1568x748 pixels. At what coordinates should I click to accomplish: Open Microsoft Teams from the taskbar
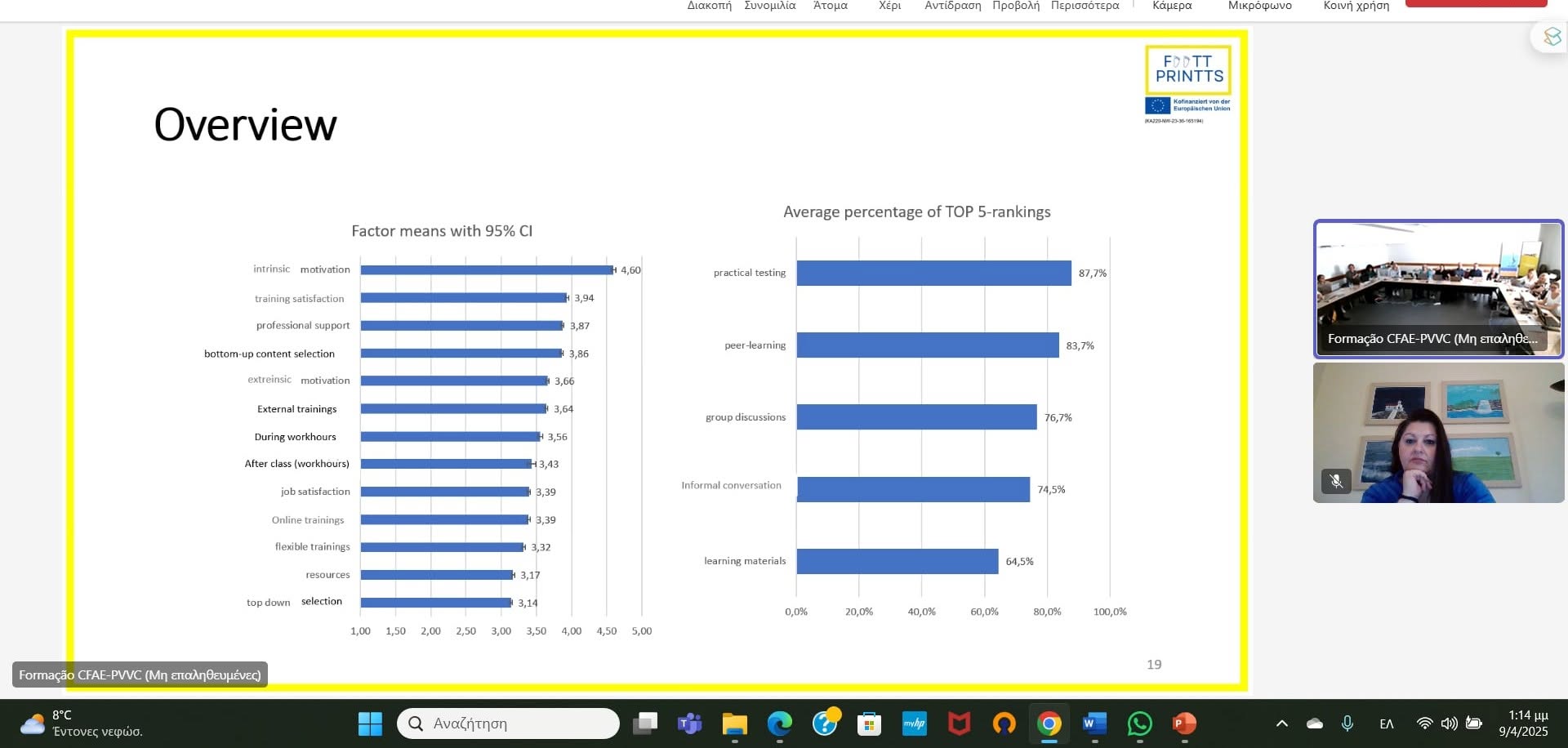(690, 724)
